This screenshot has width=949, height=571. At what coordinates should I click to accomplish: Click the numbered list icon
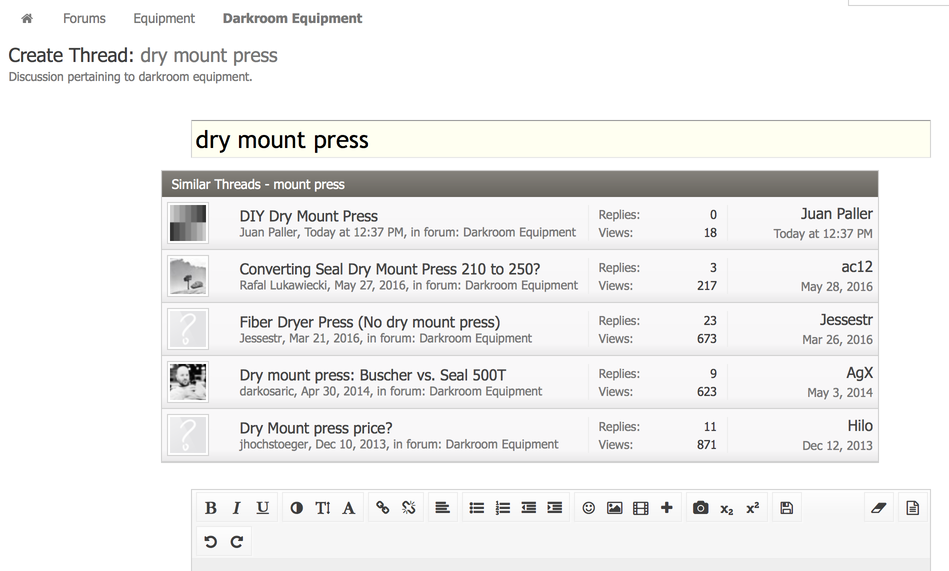(x=502, y=508)
